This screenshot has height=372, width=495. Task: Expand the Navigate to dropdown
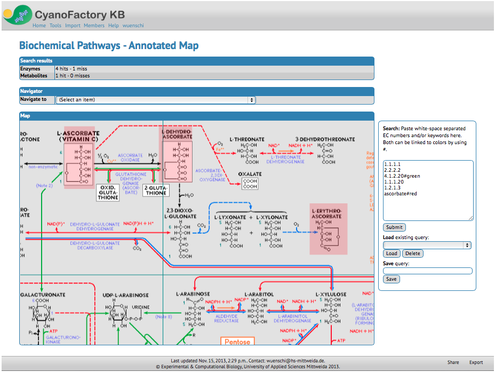coord(156,100)
